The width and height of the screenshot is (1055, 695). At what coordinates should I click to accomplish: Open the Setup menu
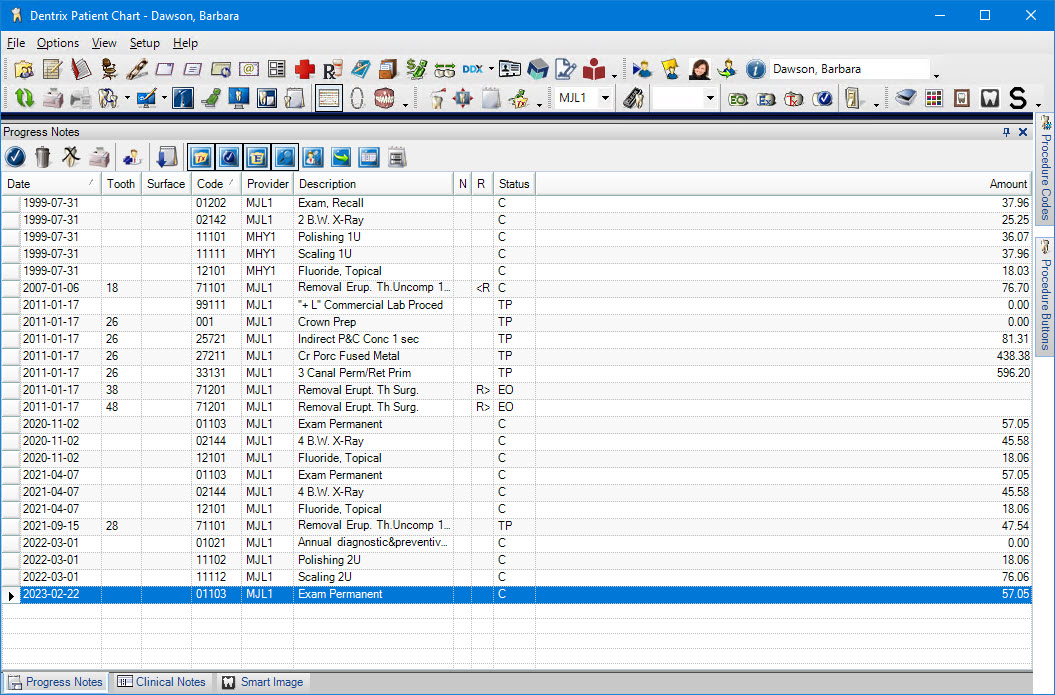click(x=144, y=43)
